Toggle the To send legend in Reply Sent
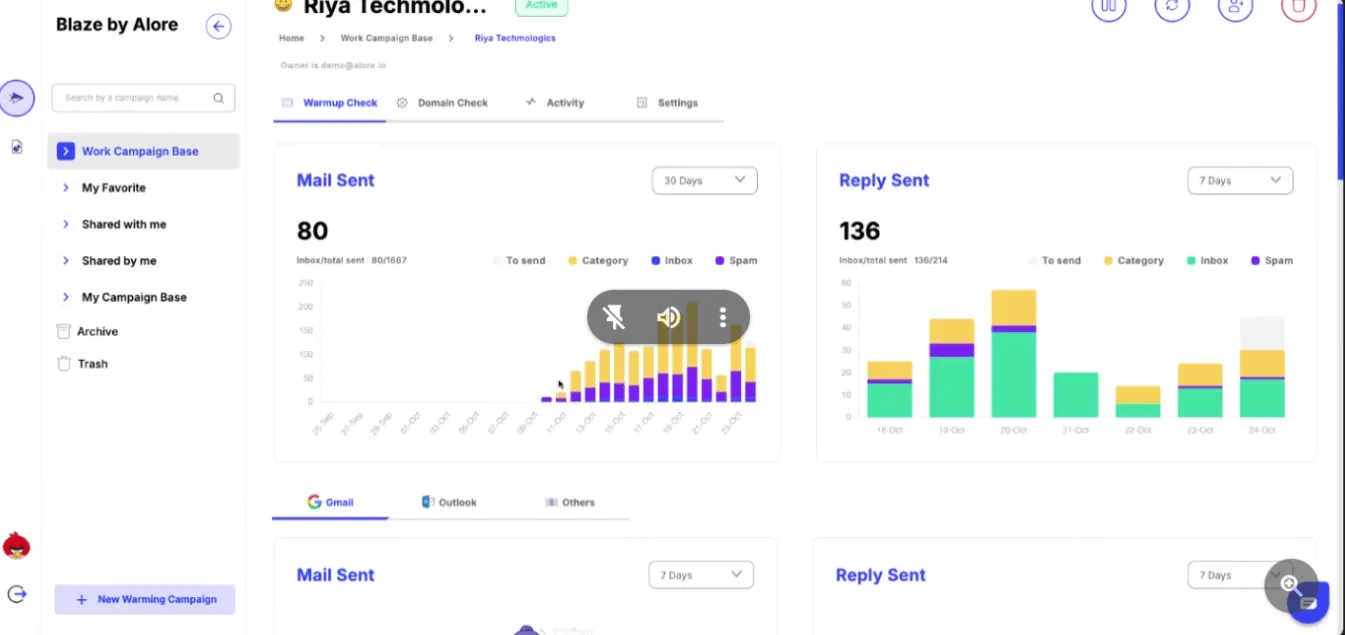Screen dimensions: 1345x635 click(1054, 260)
